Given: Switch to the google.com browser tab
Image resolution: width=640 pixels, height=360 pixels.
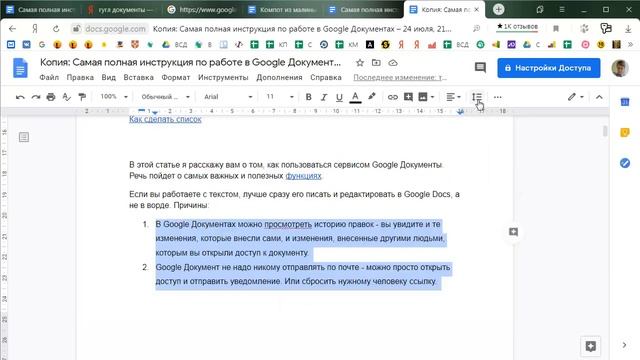Looking at the screenshot, I should click(x=202, y=9).
